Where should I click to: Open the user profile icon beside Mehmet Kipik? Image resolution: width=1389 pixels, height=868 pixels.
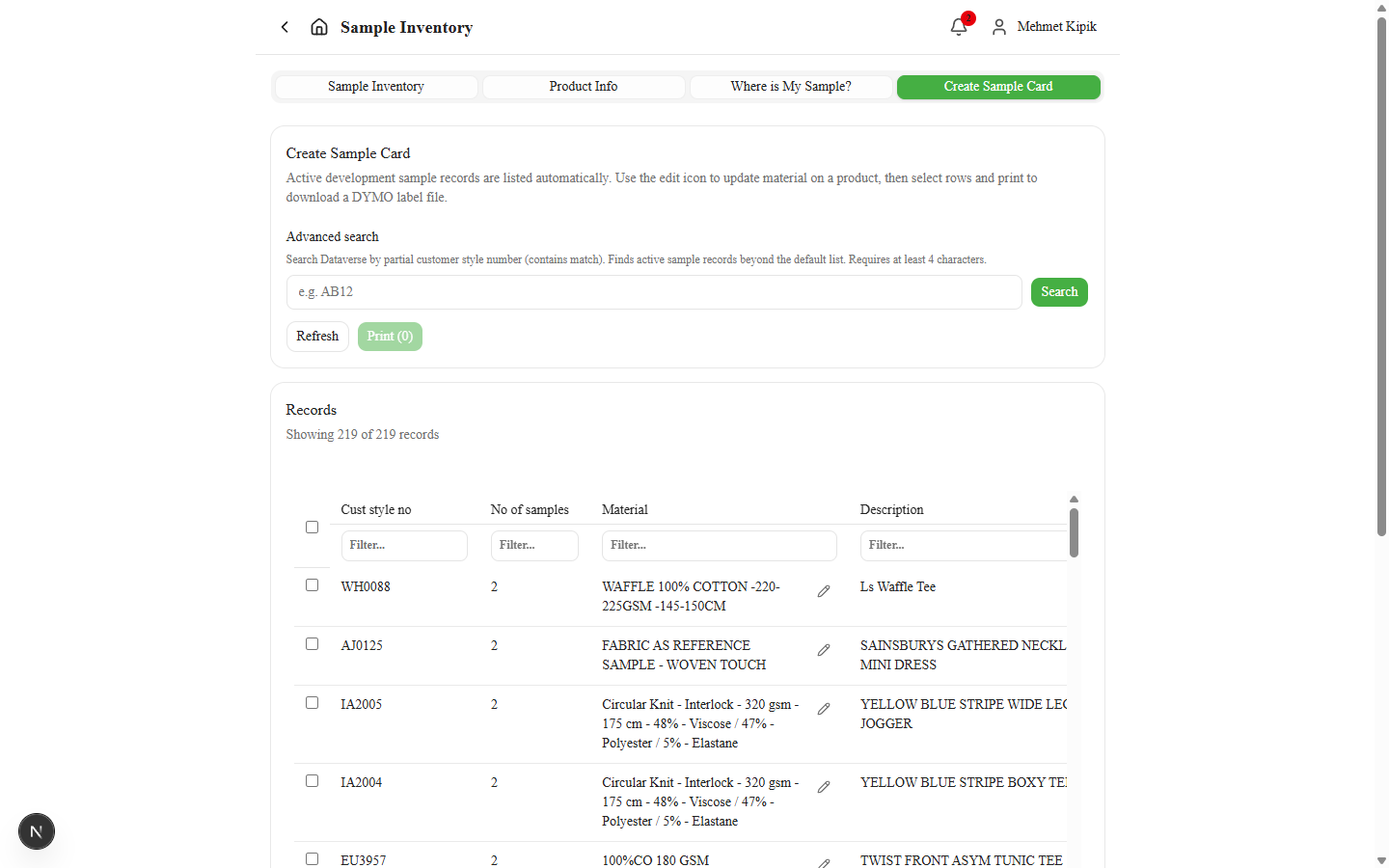point(999,27)
